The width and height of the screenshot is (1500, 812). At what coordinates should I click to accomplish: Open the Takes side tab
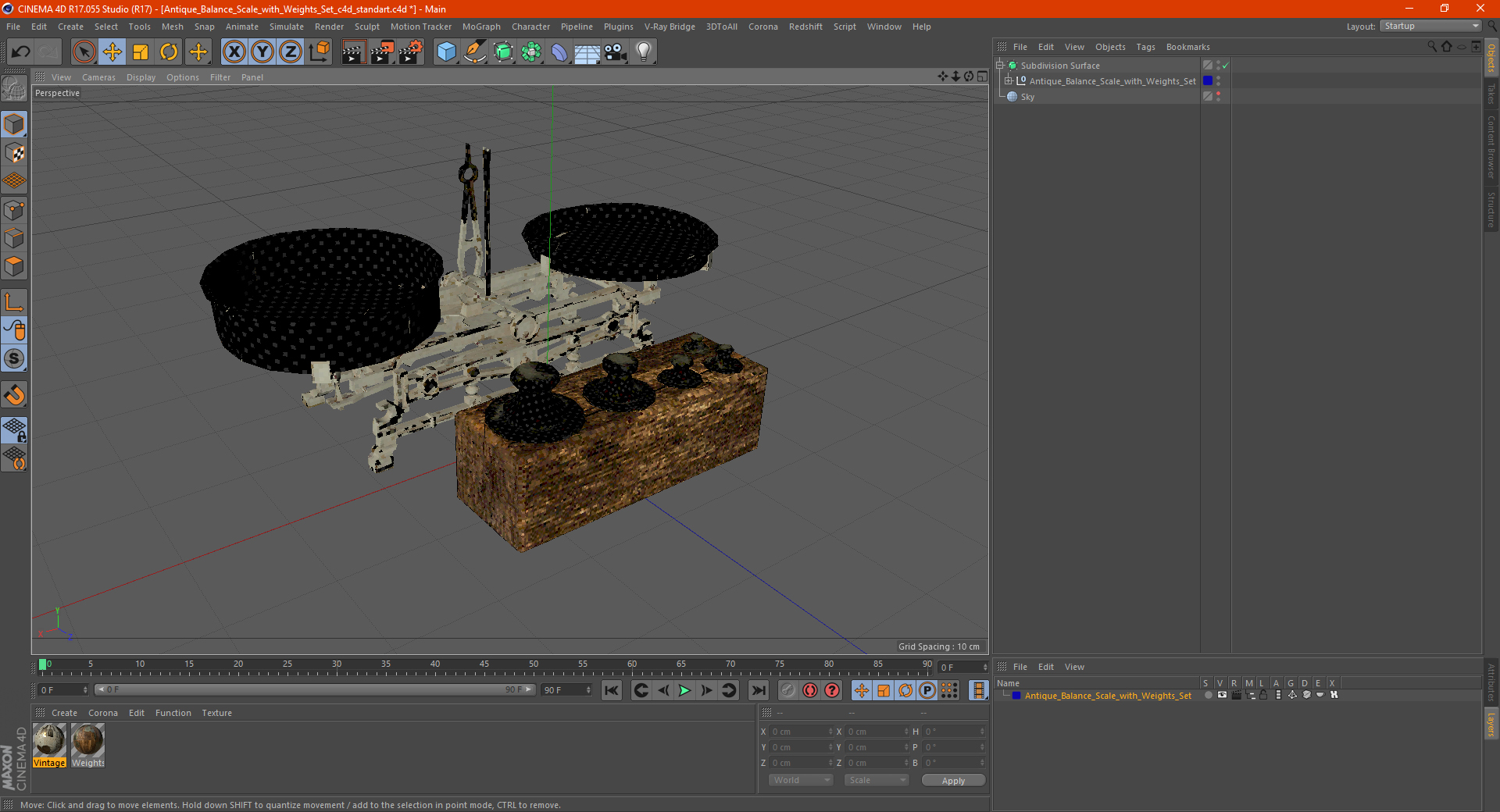point(1491,94)
